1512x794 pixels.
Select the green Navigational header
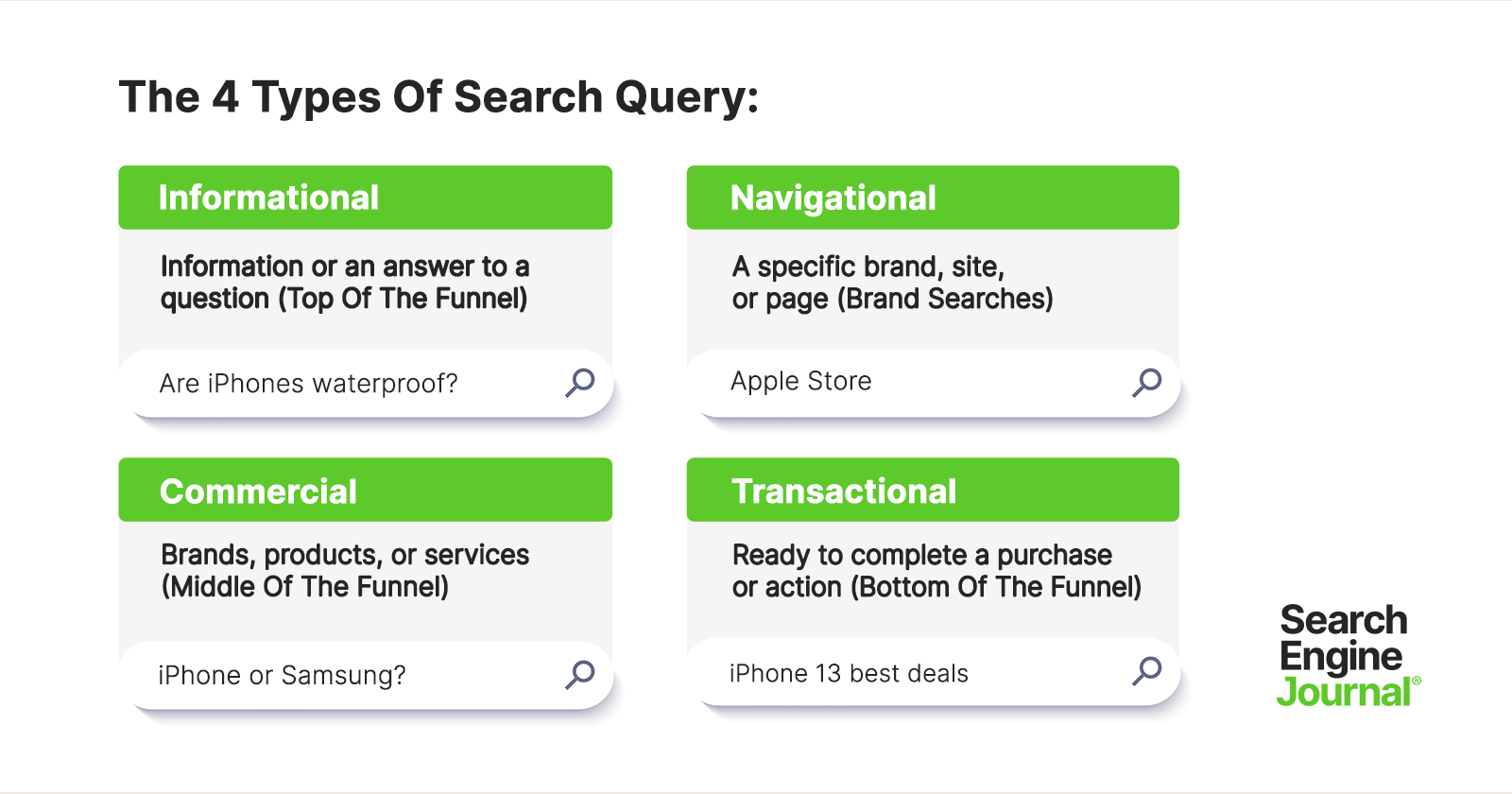[x=933, y=198]
